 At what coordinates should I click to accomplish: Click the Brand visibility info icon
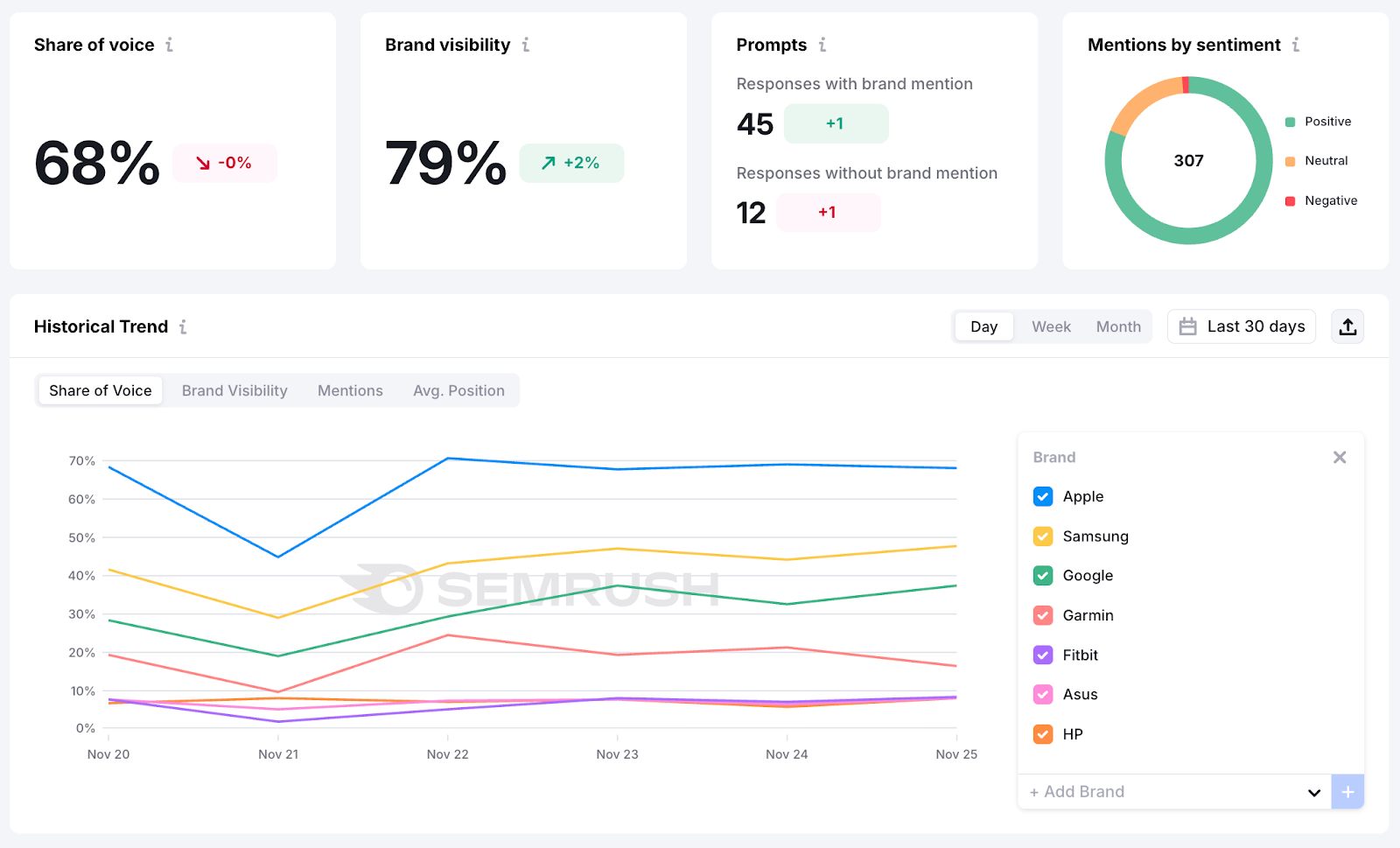tap(526, 45)
